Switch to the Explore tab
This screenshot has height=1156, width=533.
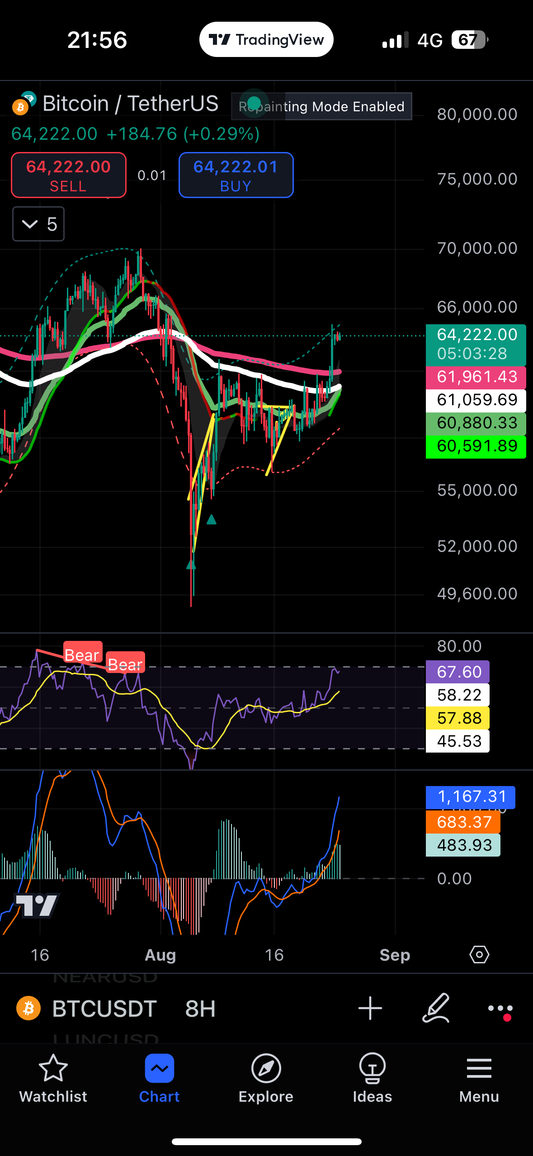click(x=266, y=1079)
